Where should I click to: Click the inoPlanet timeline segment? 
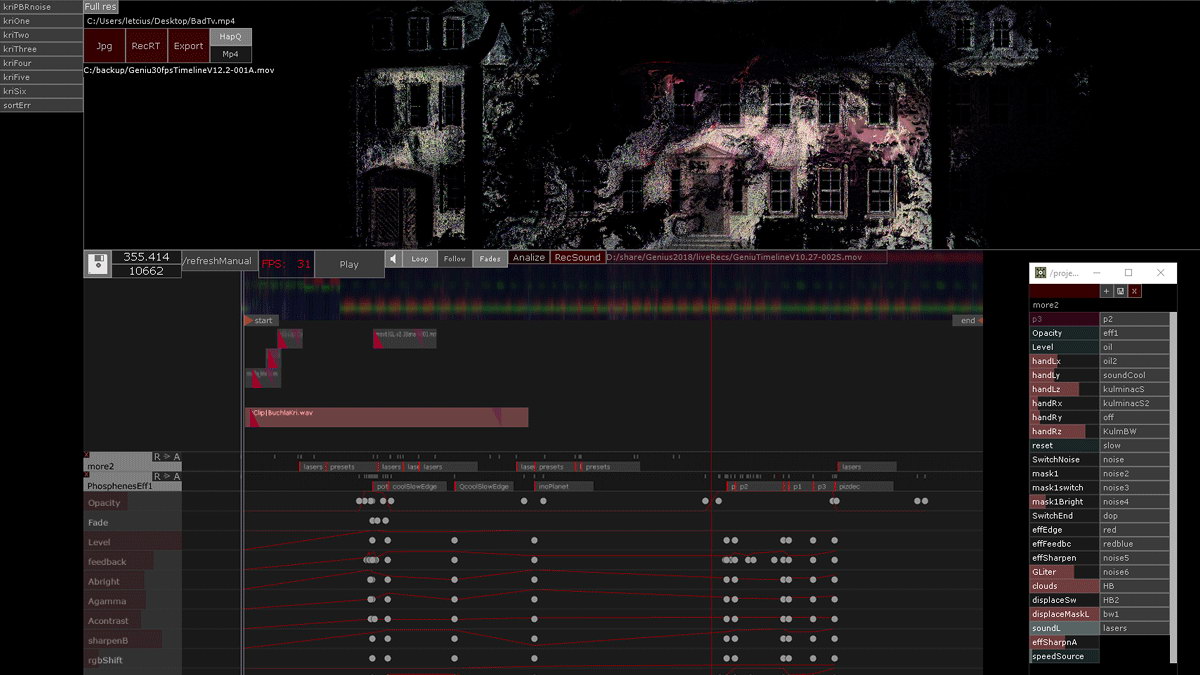(x=565, y=487)
